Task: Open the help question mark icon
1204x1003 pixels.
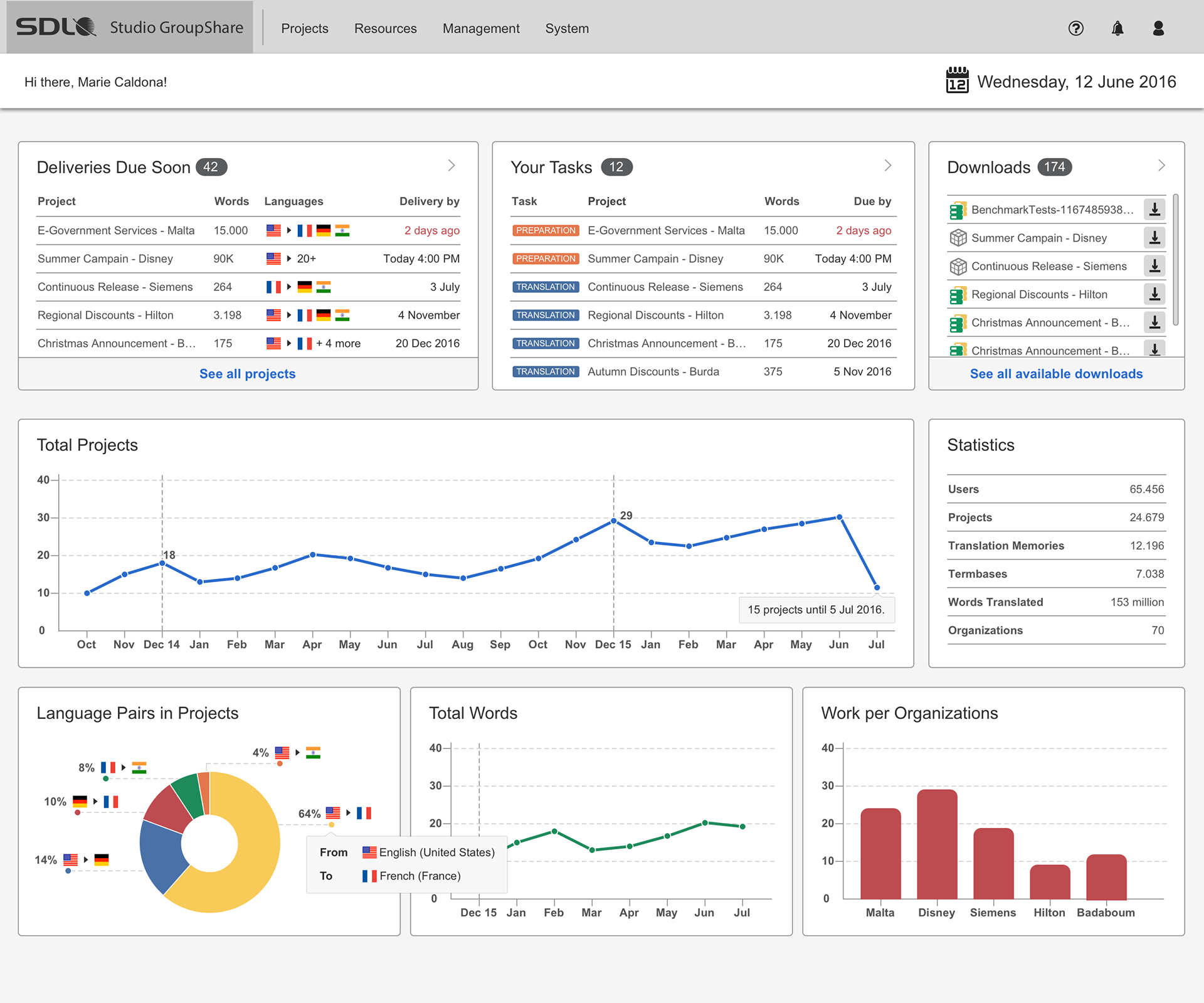Action: [x=1076, y=28]
